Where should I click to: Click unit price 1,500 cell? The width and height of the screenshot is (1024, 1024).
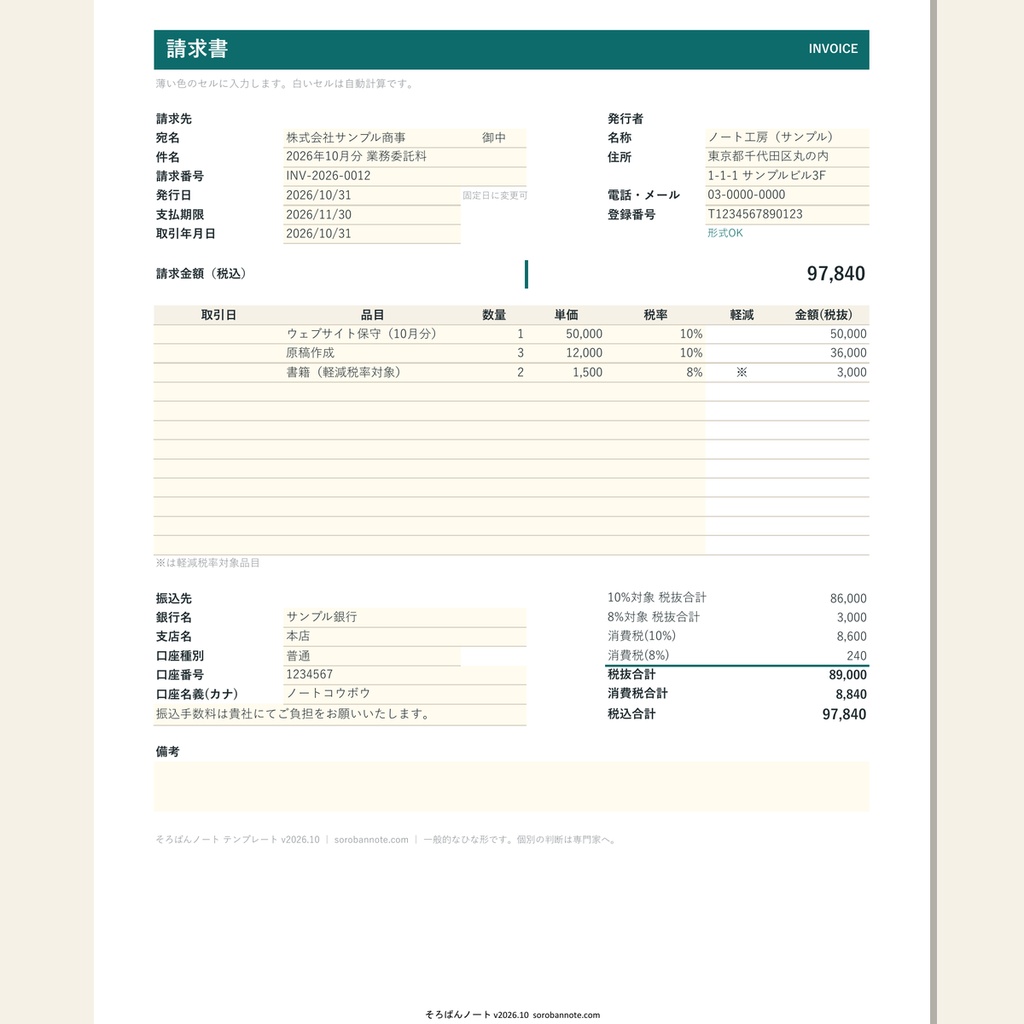[x=566, y=372]
